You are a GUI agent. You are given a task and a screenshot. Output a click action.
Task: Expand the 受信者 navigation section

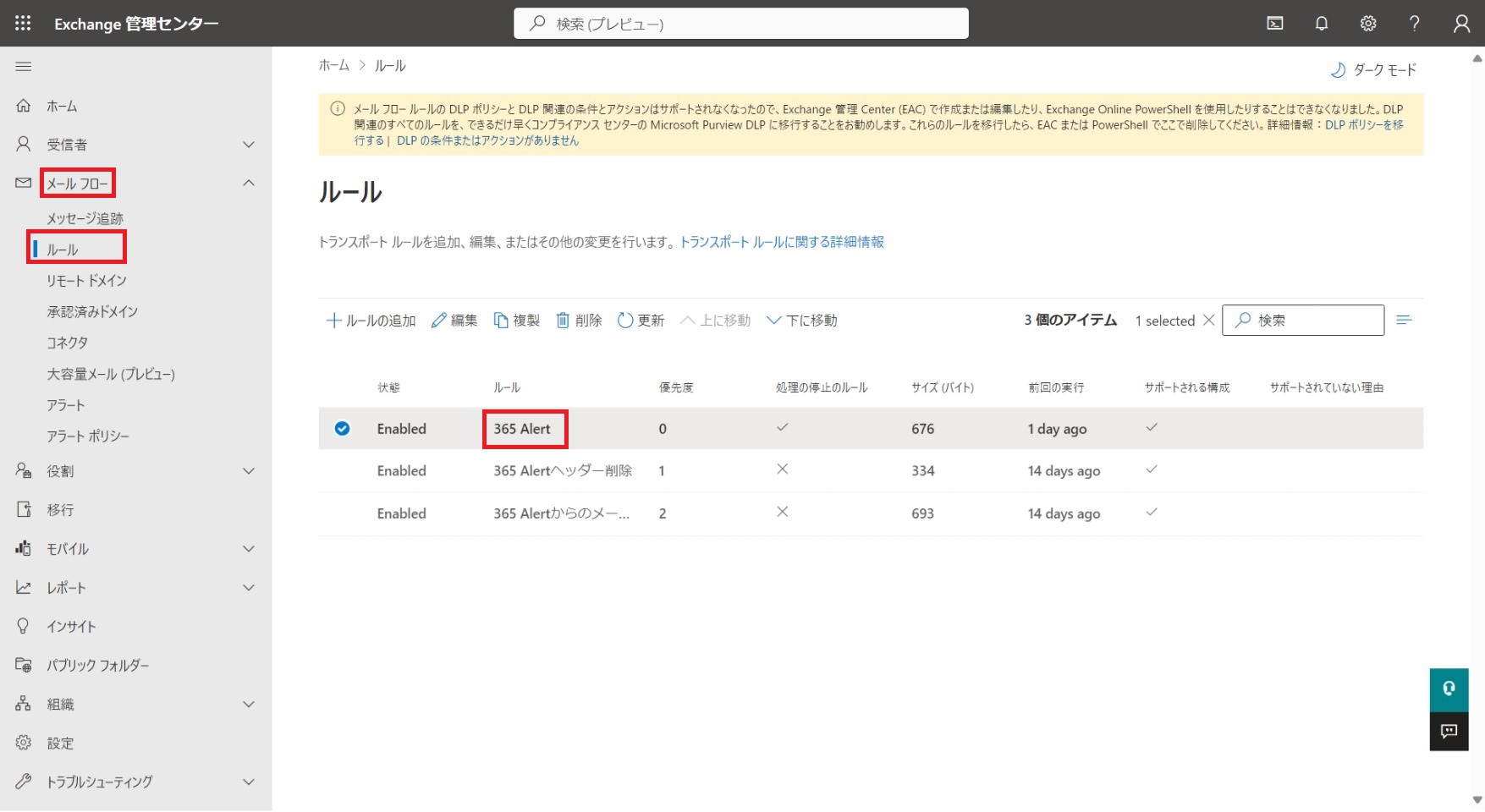pyautogui.click(x=249, y=145)
